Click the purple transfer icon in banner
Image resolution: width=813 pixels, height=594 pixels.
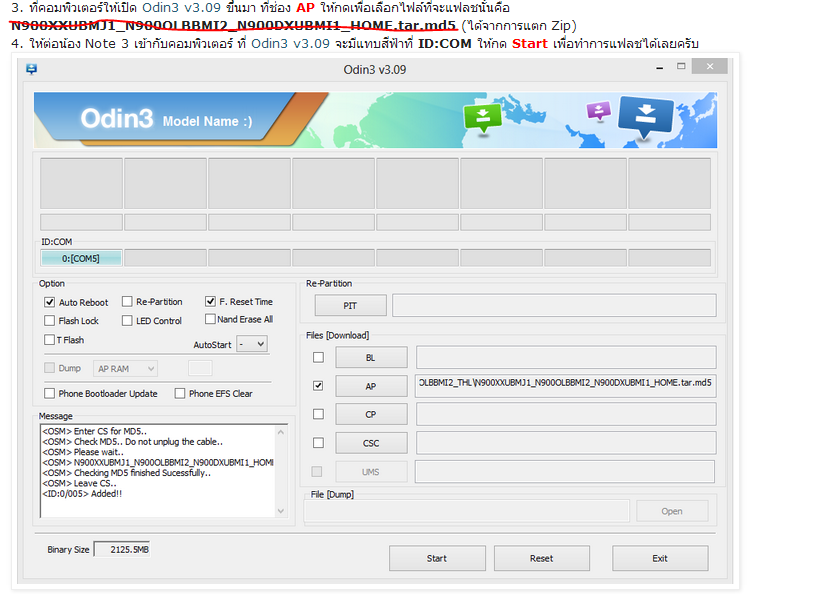click(598, 110)
